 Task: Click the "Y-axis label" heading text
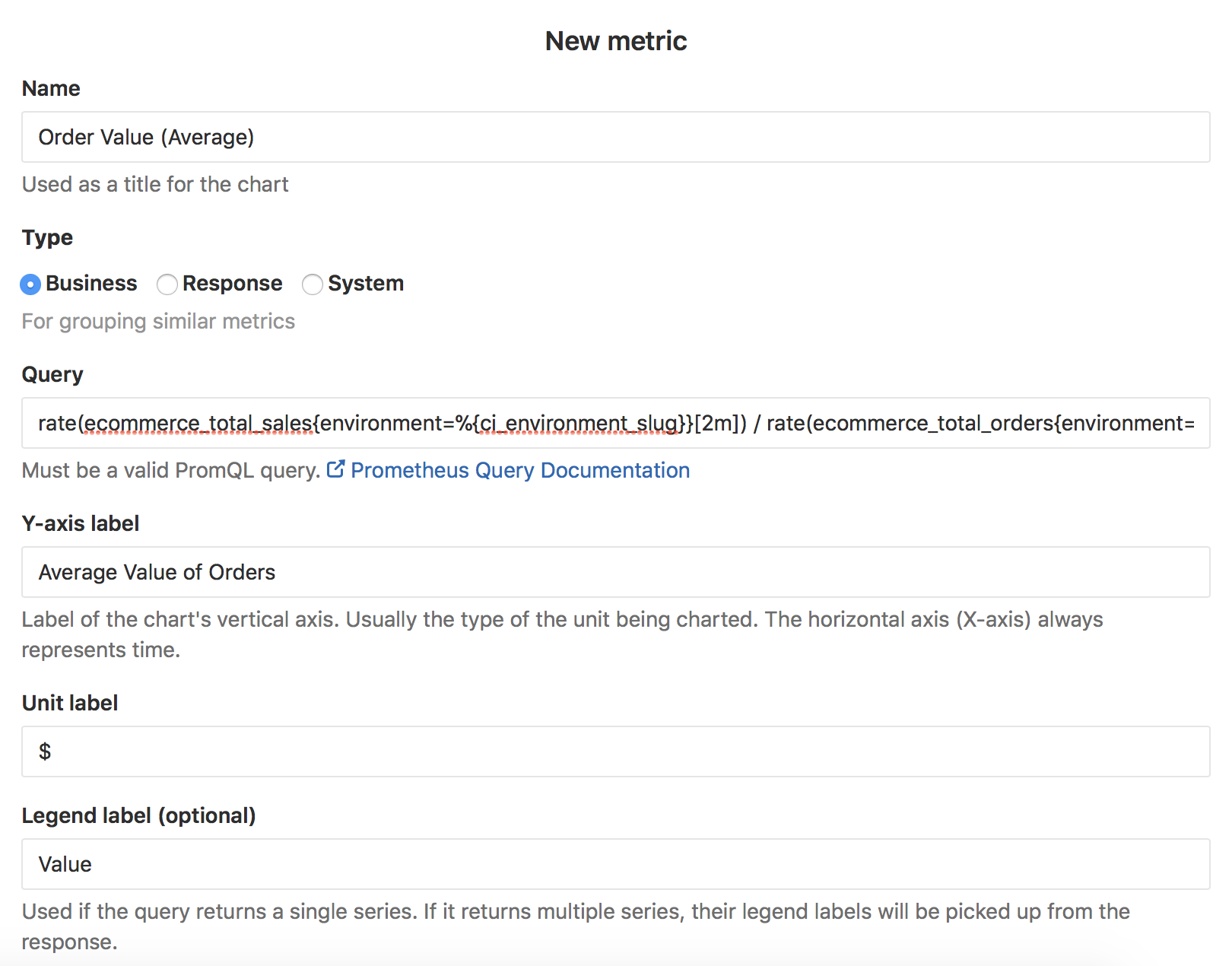[81, 523]
